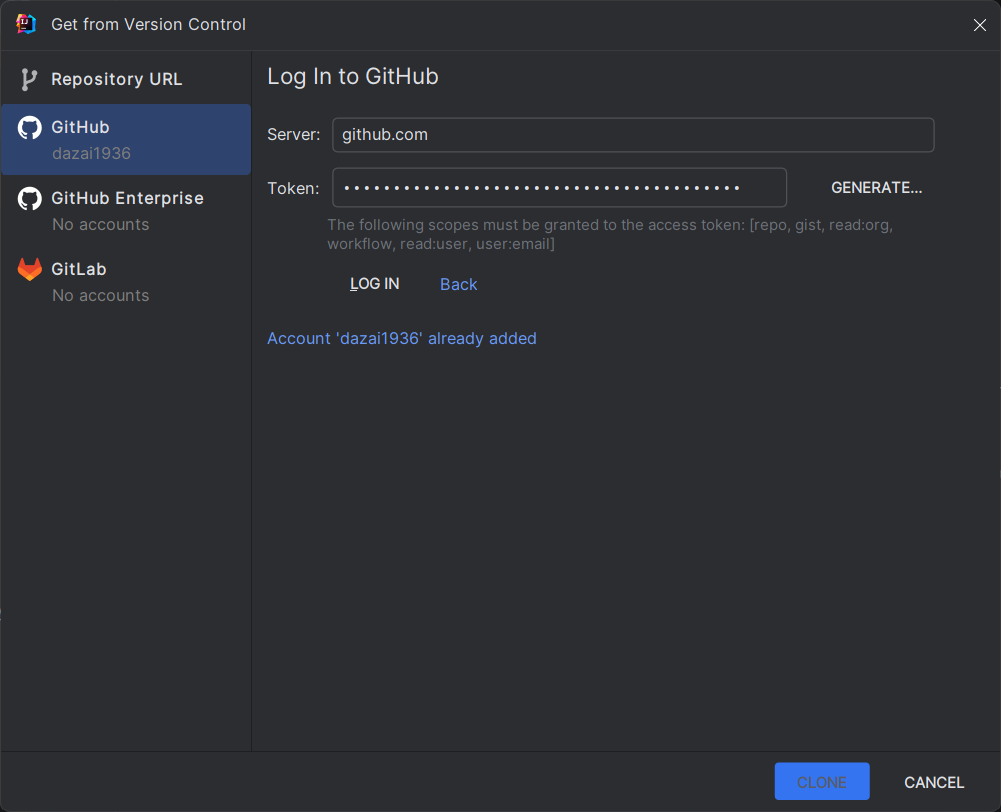Click the GitLab fox icon
This screenshot has height=812, width=1001.
29,269
